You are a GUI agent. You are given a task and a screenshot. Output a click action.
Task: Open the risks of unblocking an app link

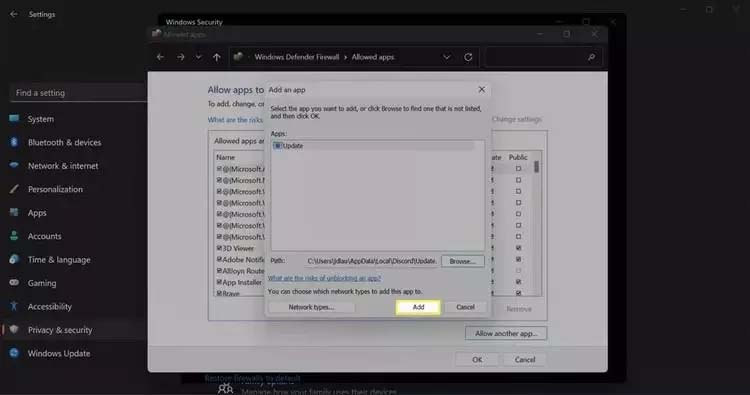pos(324,278)
